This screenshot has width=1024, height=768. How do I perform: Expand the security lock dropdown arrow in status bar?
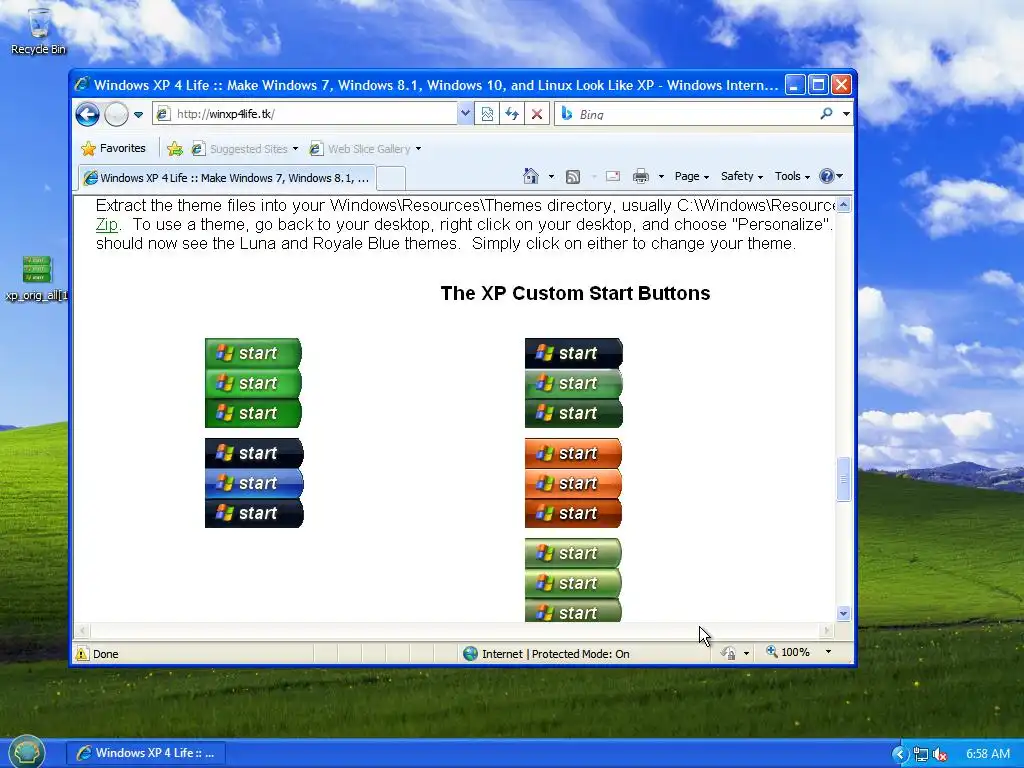pyautogui.click(x=746, y=653)
